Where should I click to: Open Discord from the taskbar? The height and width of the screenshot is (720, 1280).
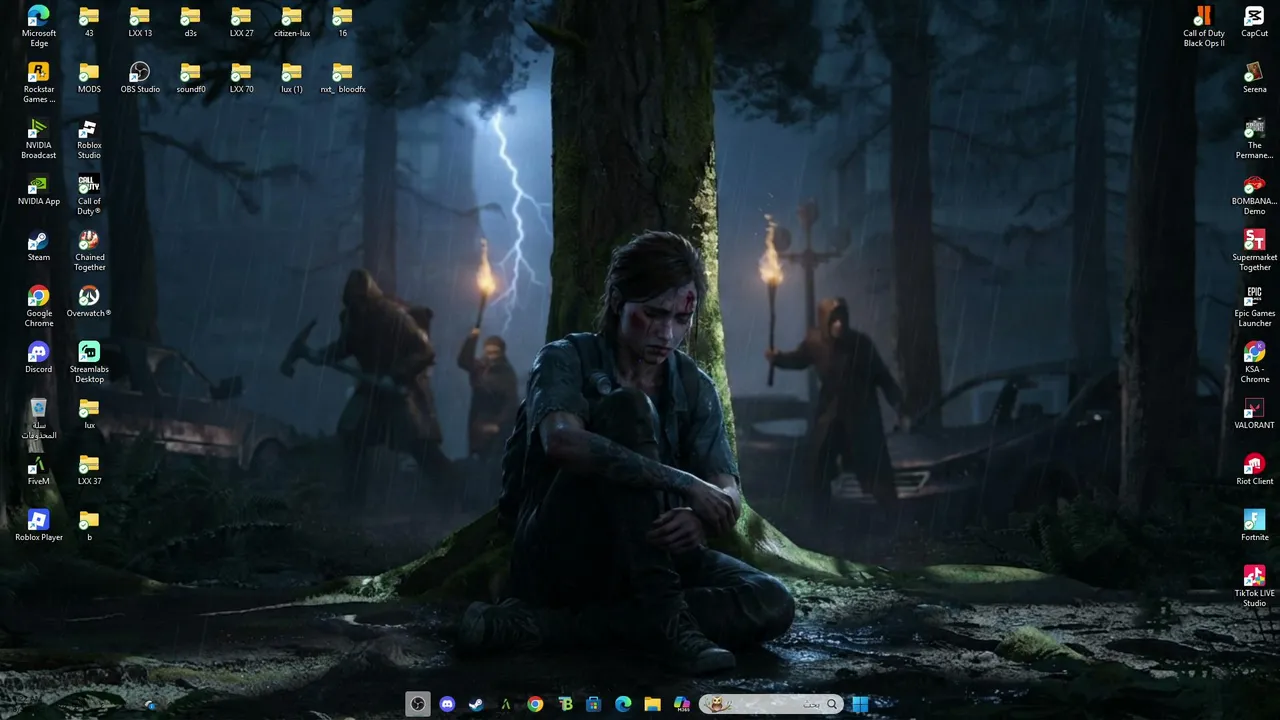[447, 704]
